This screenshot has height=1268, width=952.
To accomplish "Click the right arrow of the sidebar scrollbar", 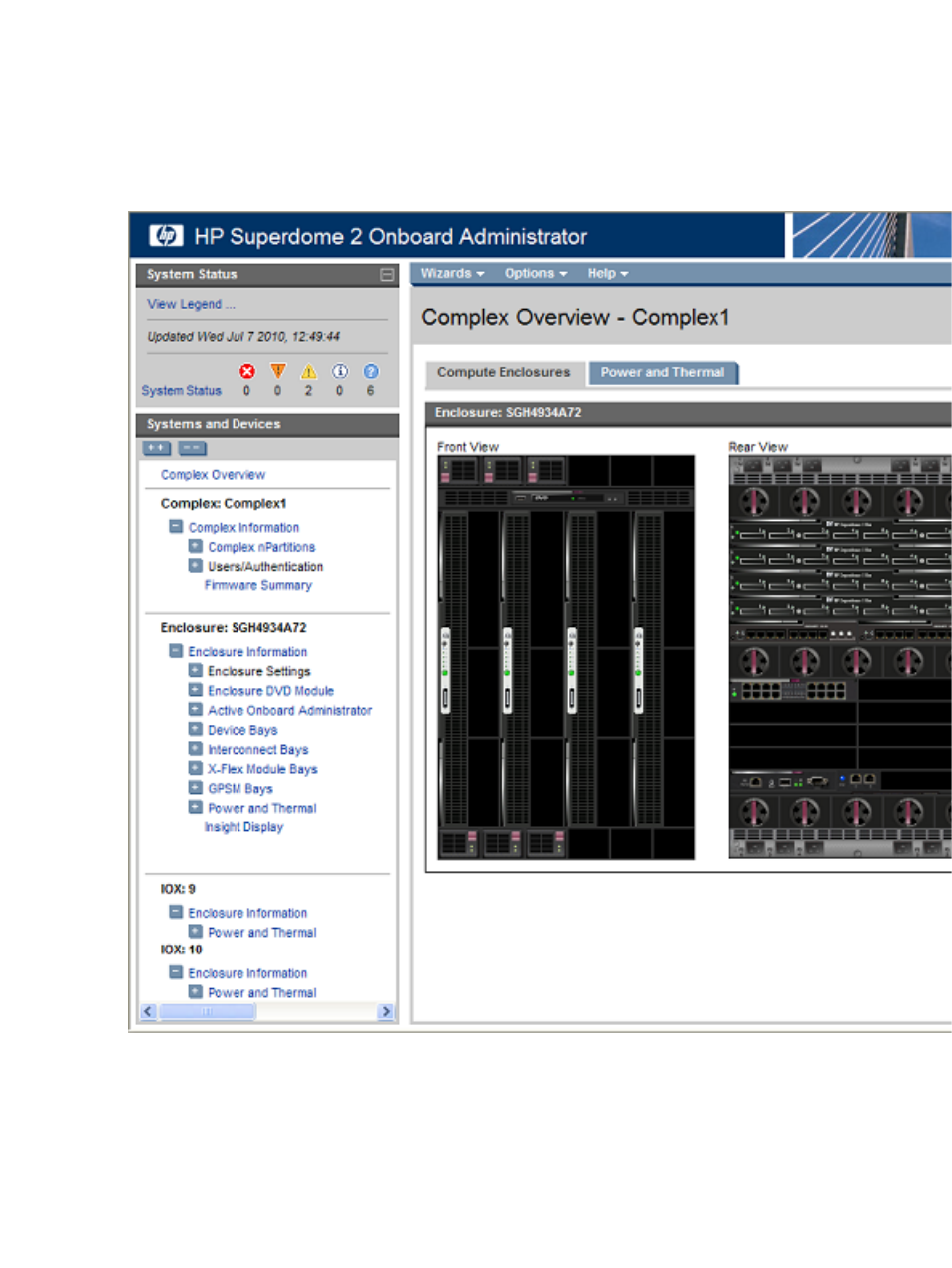I will point(386,1011).
